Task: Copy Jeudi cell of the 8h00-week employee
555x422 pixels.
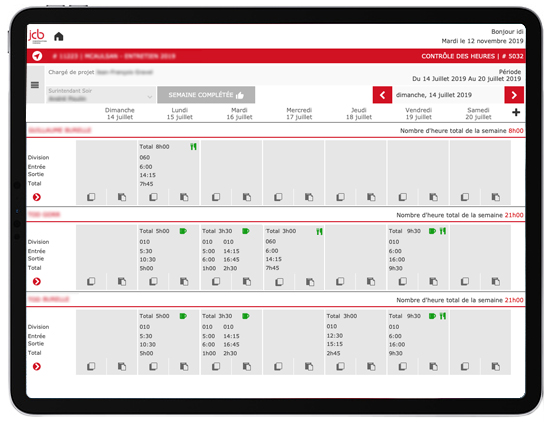Action: point(341,197)
